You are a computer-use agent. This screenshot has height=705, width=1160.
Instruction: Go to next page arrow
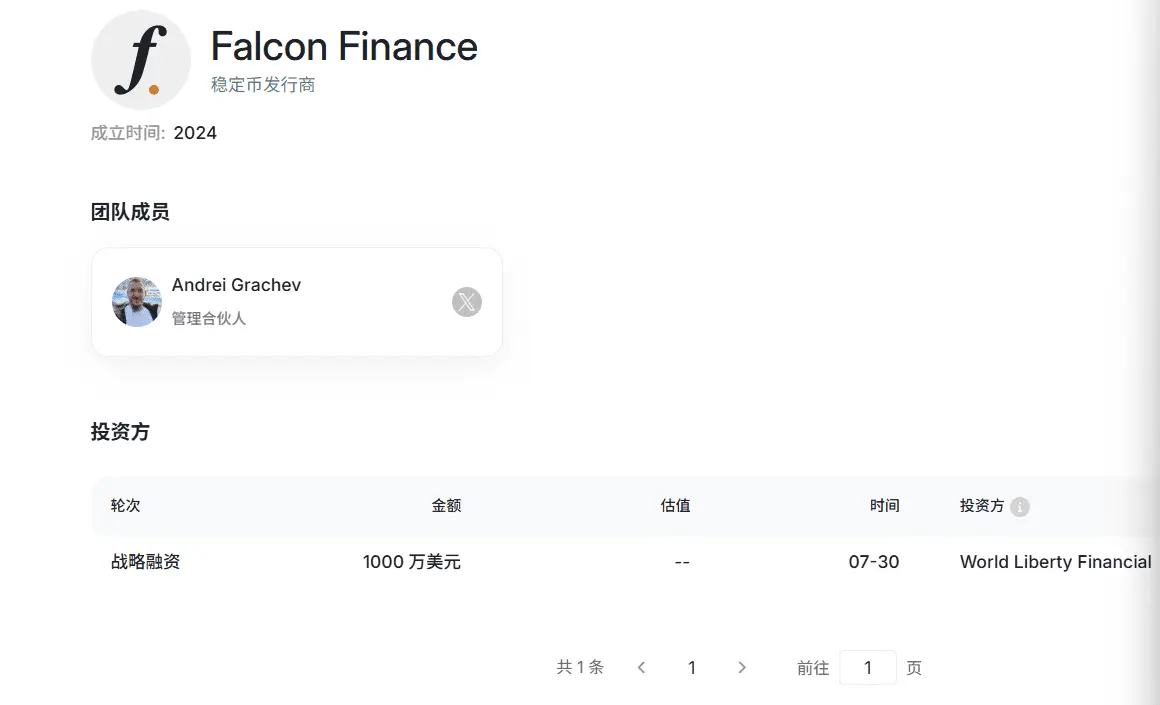pos(742,667)
